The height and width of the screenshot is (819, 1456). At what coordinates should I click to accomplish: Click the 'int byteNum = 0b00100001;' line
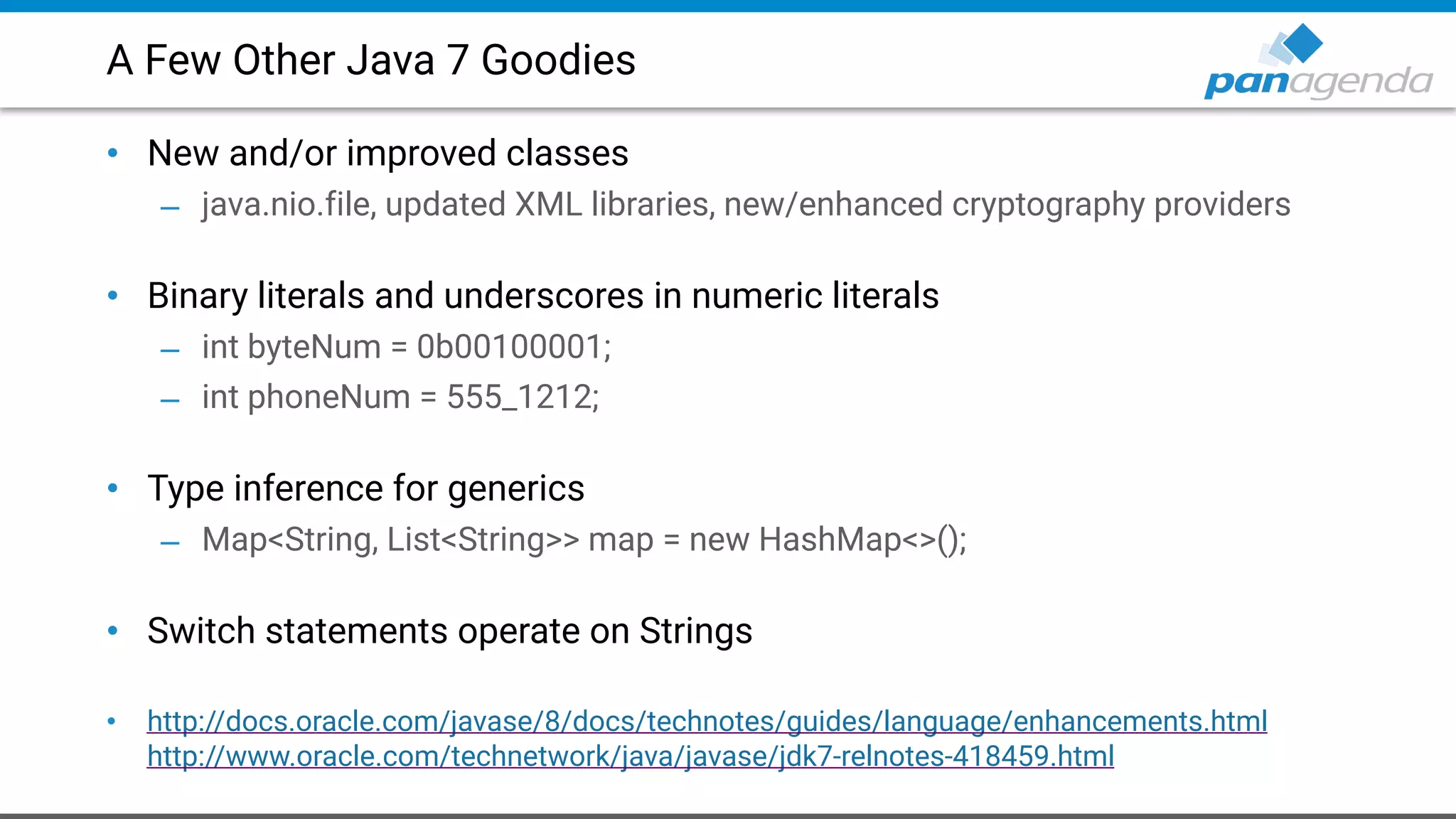pos(406,347)
